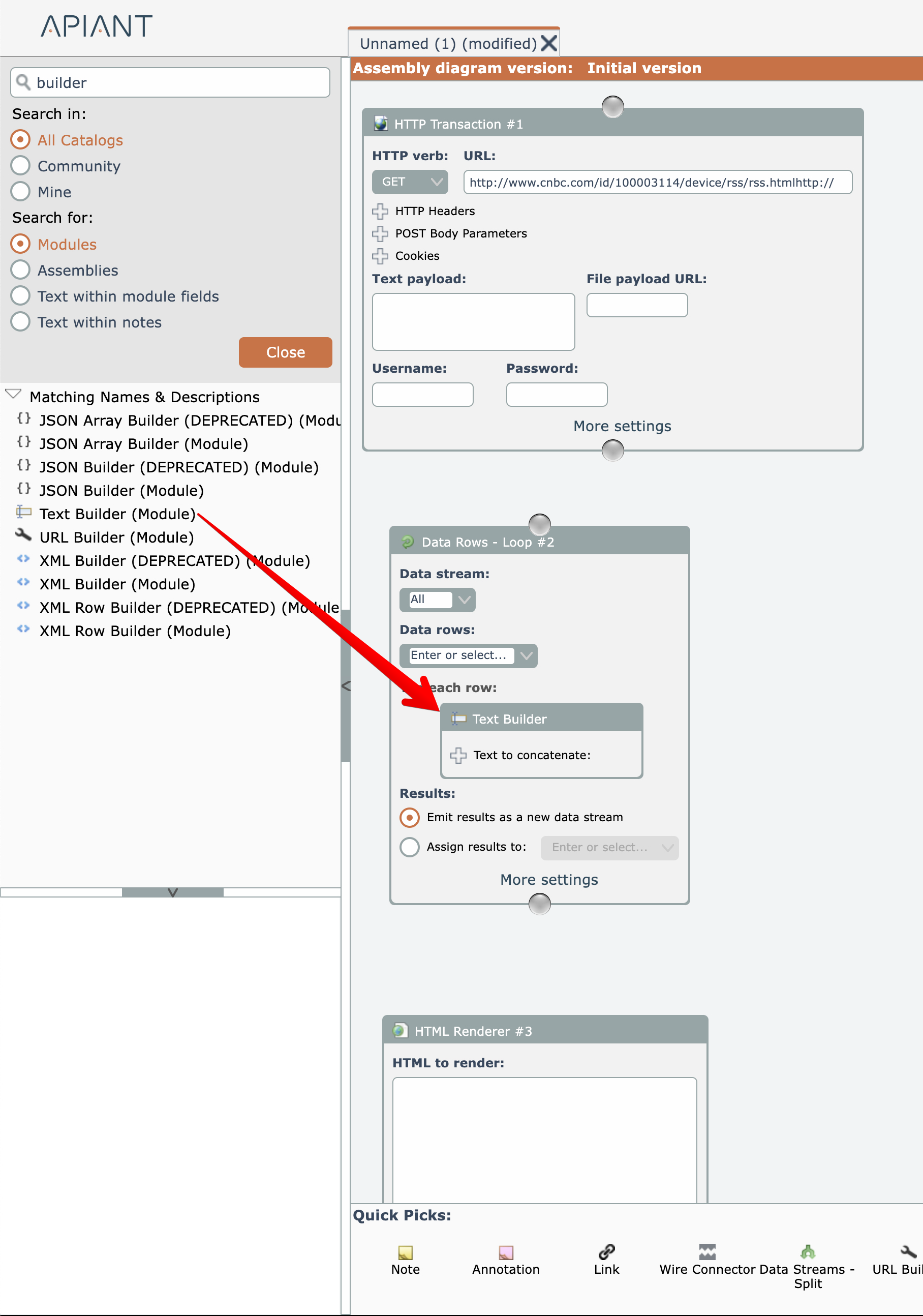Open More settings in HTTP Transaction

622,426
